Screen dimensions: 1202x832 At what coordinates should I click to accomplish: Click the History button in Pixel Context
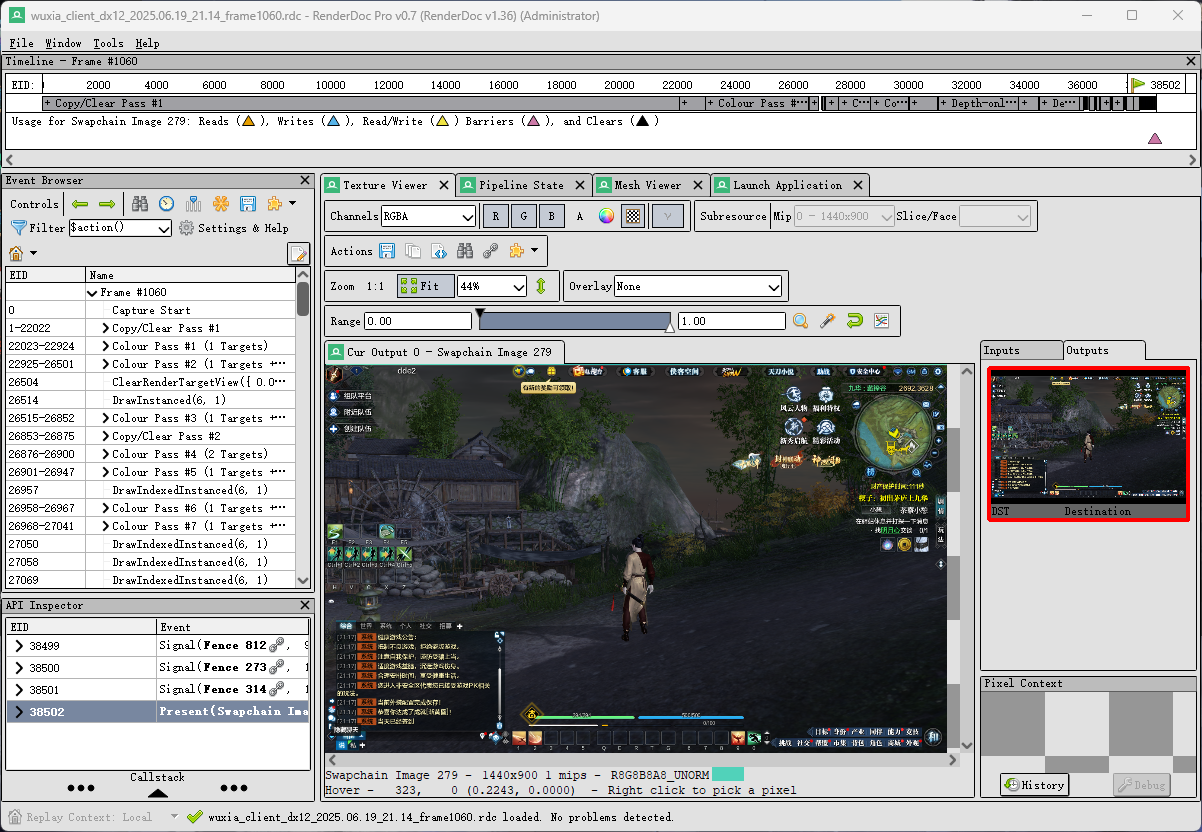coord(1034,785)
